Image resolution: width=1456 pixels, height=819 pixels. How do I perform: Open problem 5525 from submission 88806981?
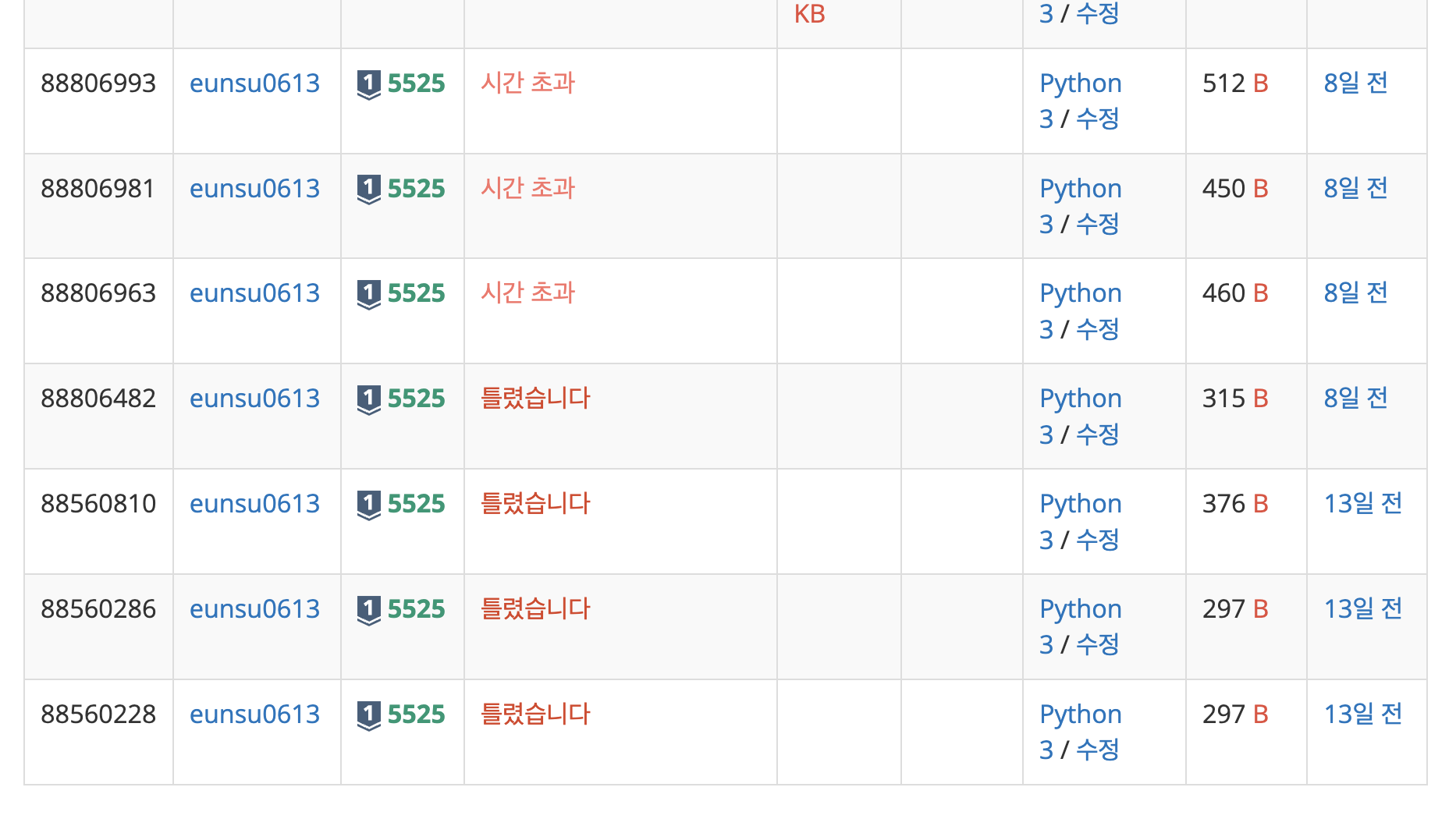coord(417,188)
